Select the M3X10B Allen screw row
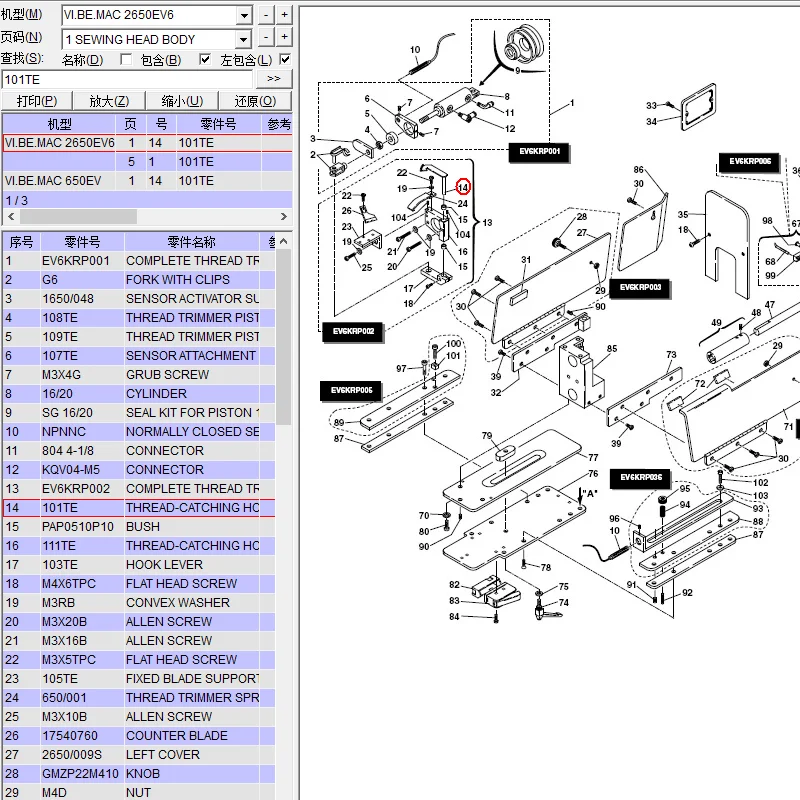800x800 pixels. pyautogui.click(x=139, y=716)
